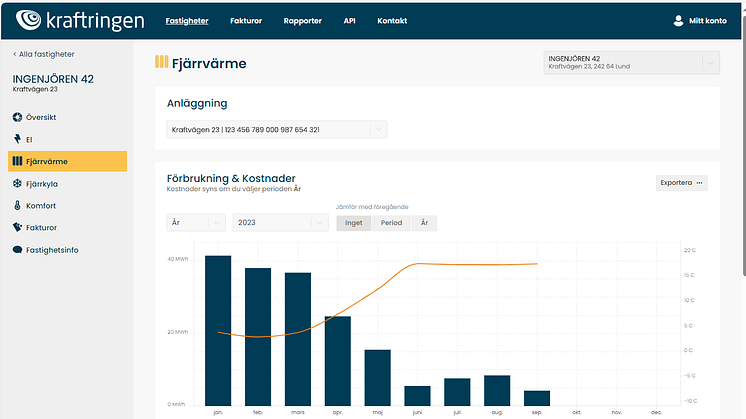Select the El lightning icon
The height and width of the screenshot is (419, 746).
coord(17,139)
